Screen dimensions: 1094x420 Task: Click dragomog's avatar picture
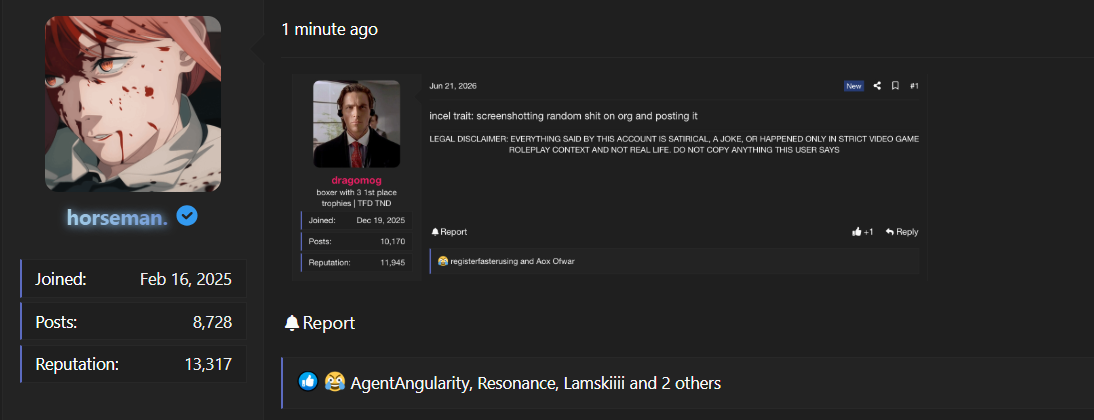(x=357, y=124)
